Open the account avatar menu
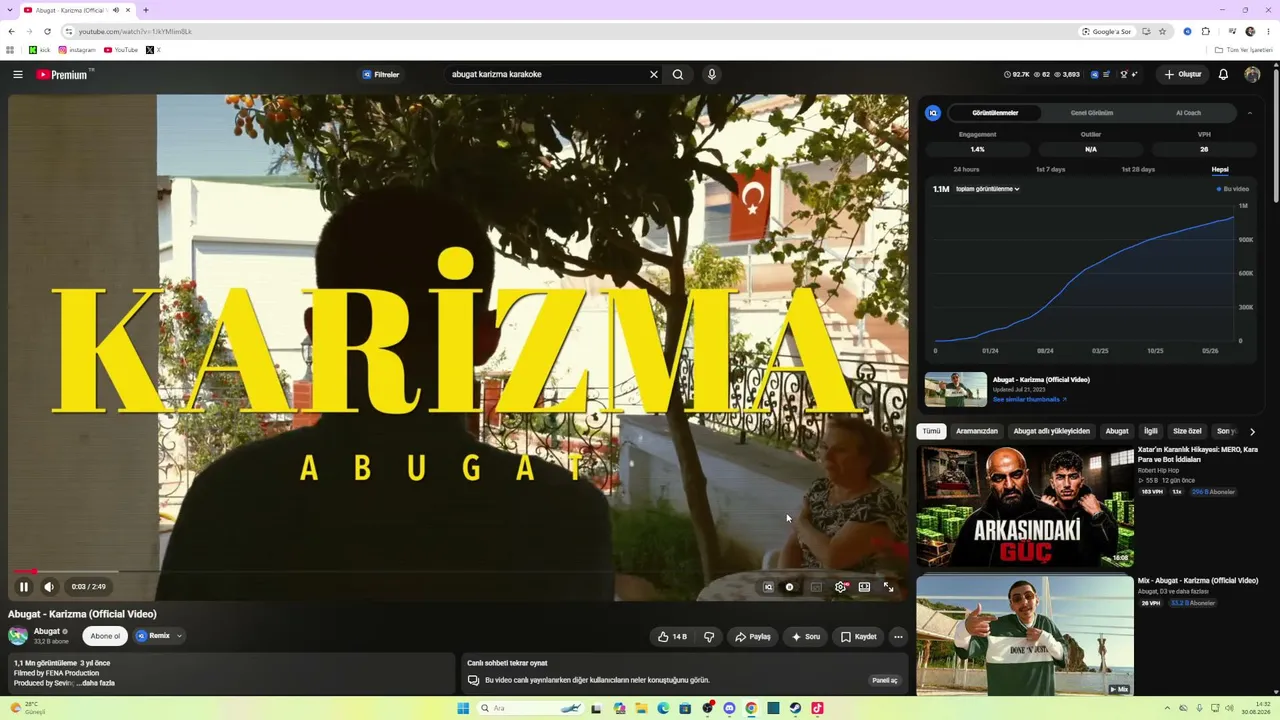Image resolution: width=1280 pixels, height=720 pixels. pos(1252,74)
